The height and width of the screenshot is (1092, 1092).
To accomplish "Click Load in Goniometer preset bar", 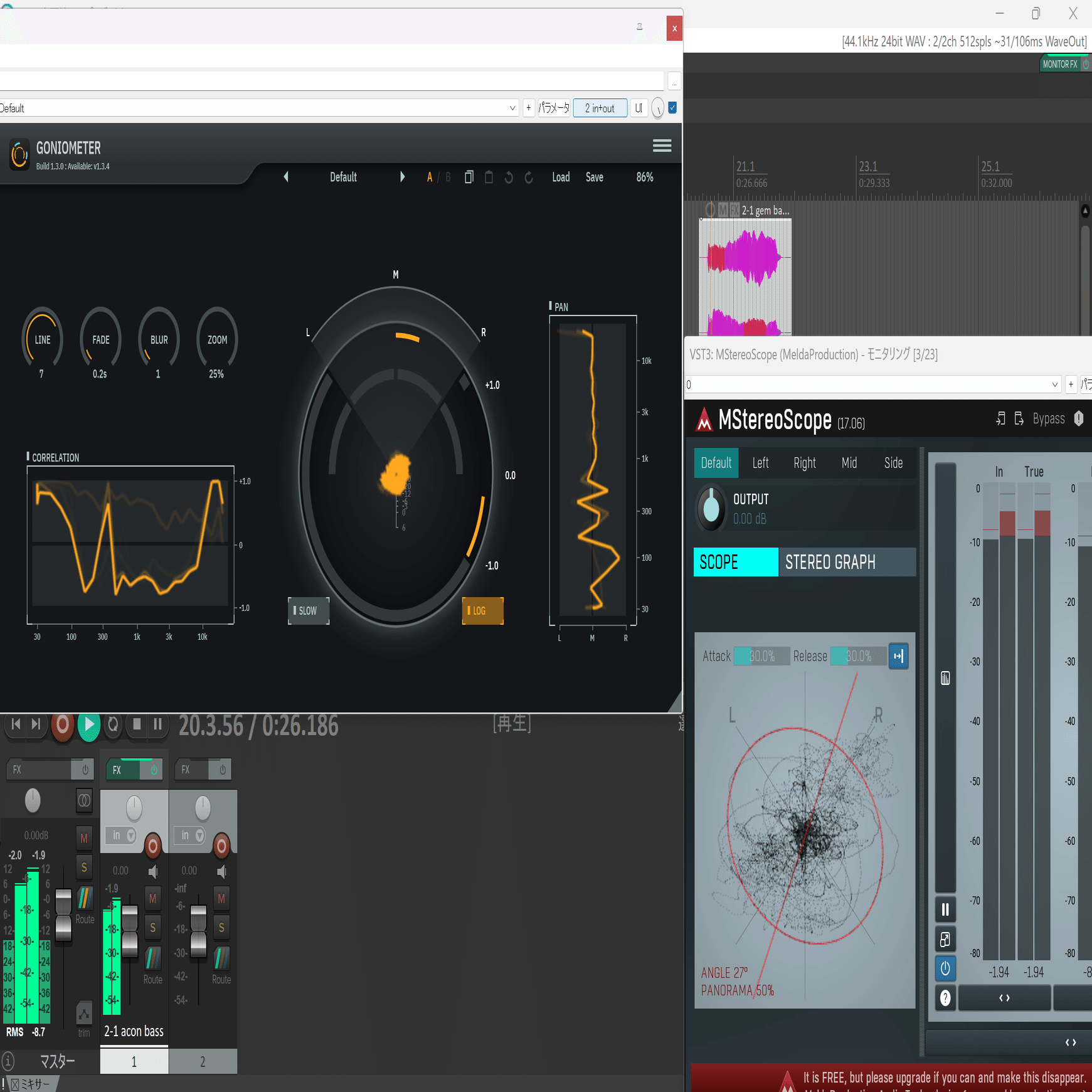I will pyautogui.click(x=561, y=177).
